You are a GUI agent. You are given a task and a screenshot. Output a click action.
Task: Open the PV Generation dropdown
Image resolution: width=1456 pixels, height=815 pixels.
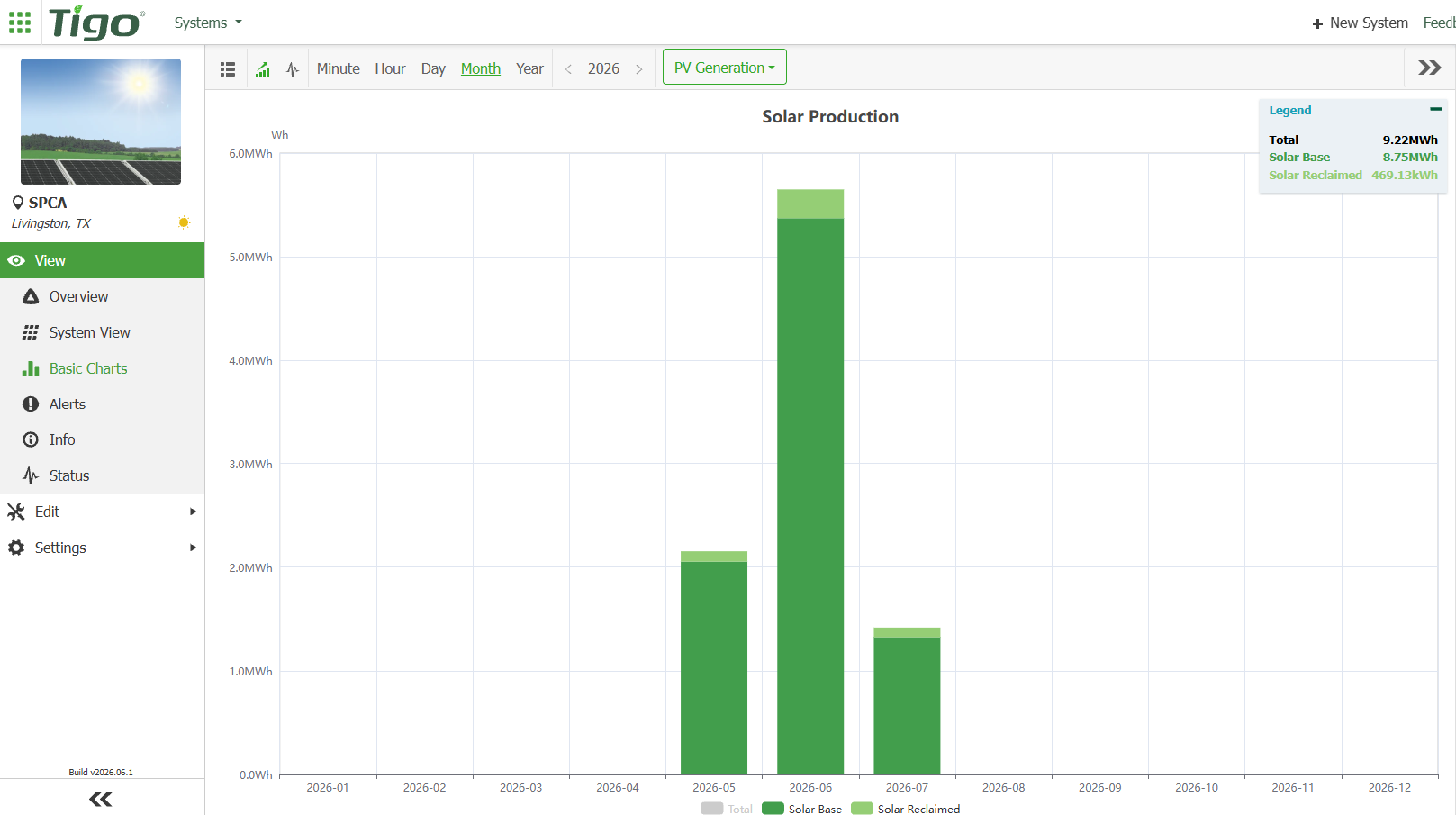pyautogui.click(x=725, y=68)
